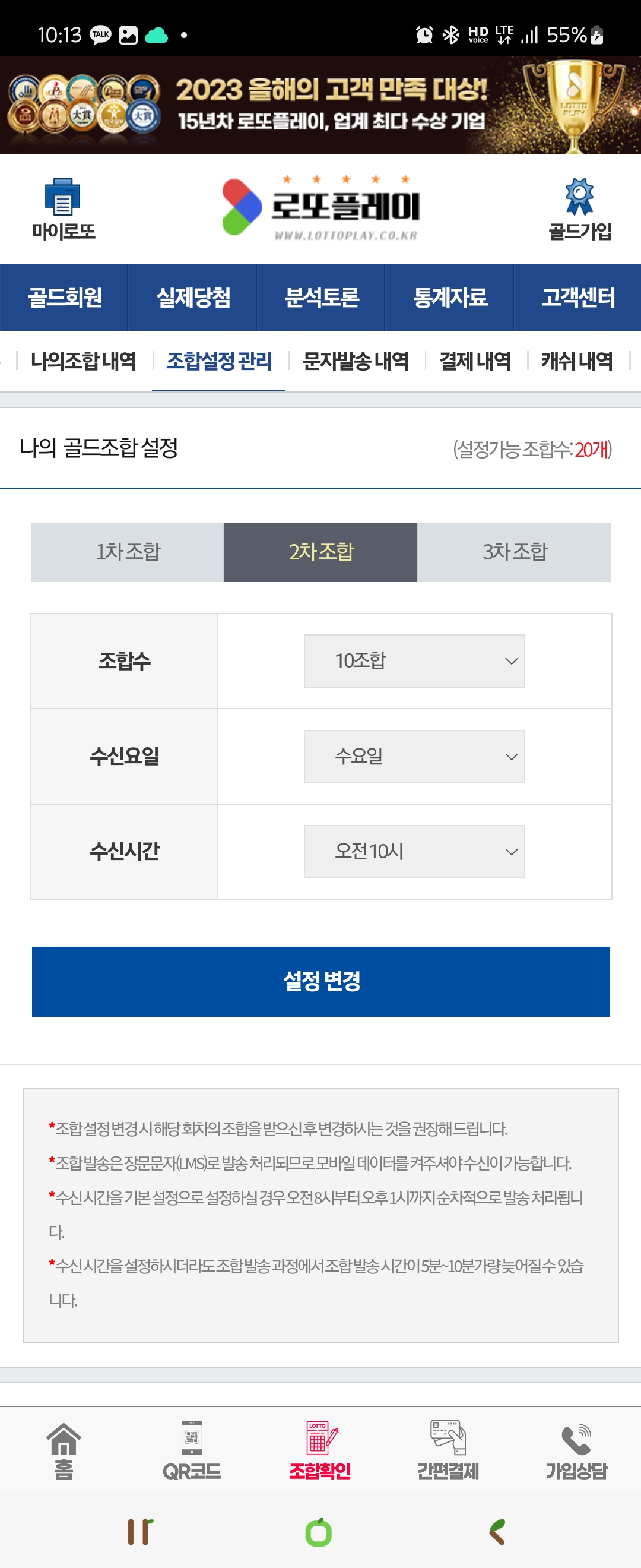Tap the 가입상담 phone icon
641x1568 pixels.
click(x=576, y=1440)
